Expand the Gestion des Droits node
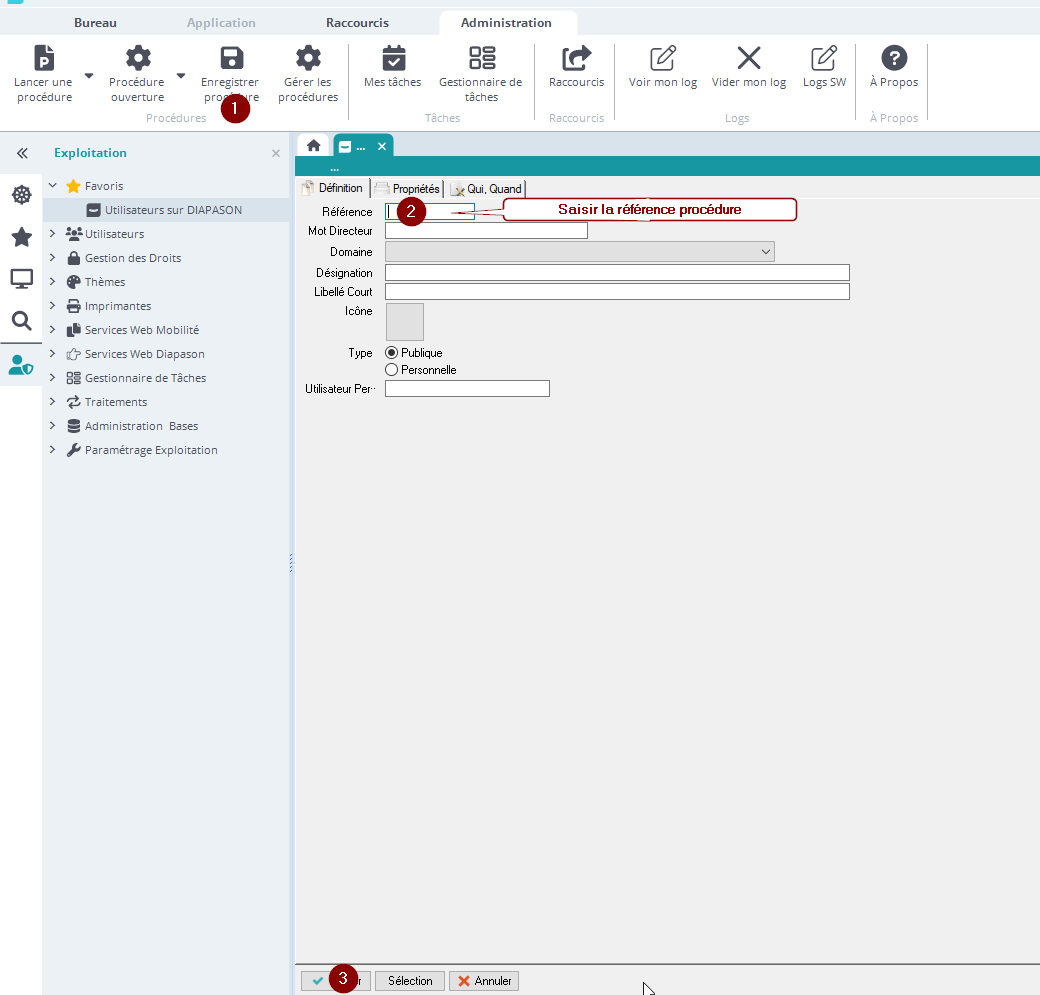 point(53,258)
